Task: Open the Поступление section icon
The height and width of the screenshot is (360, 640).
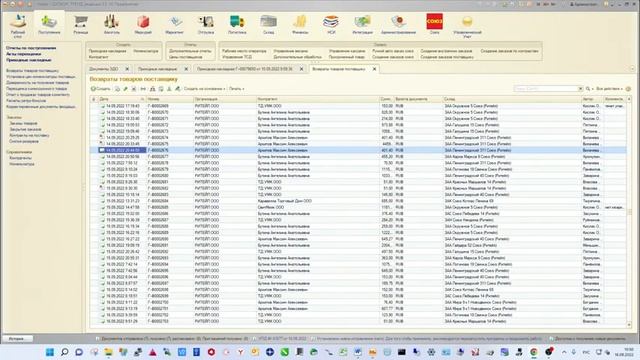Action: 49,24
